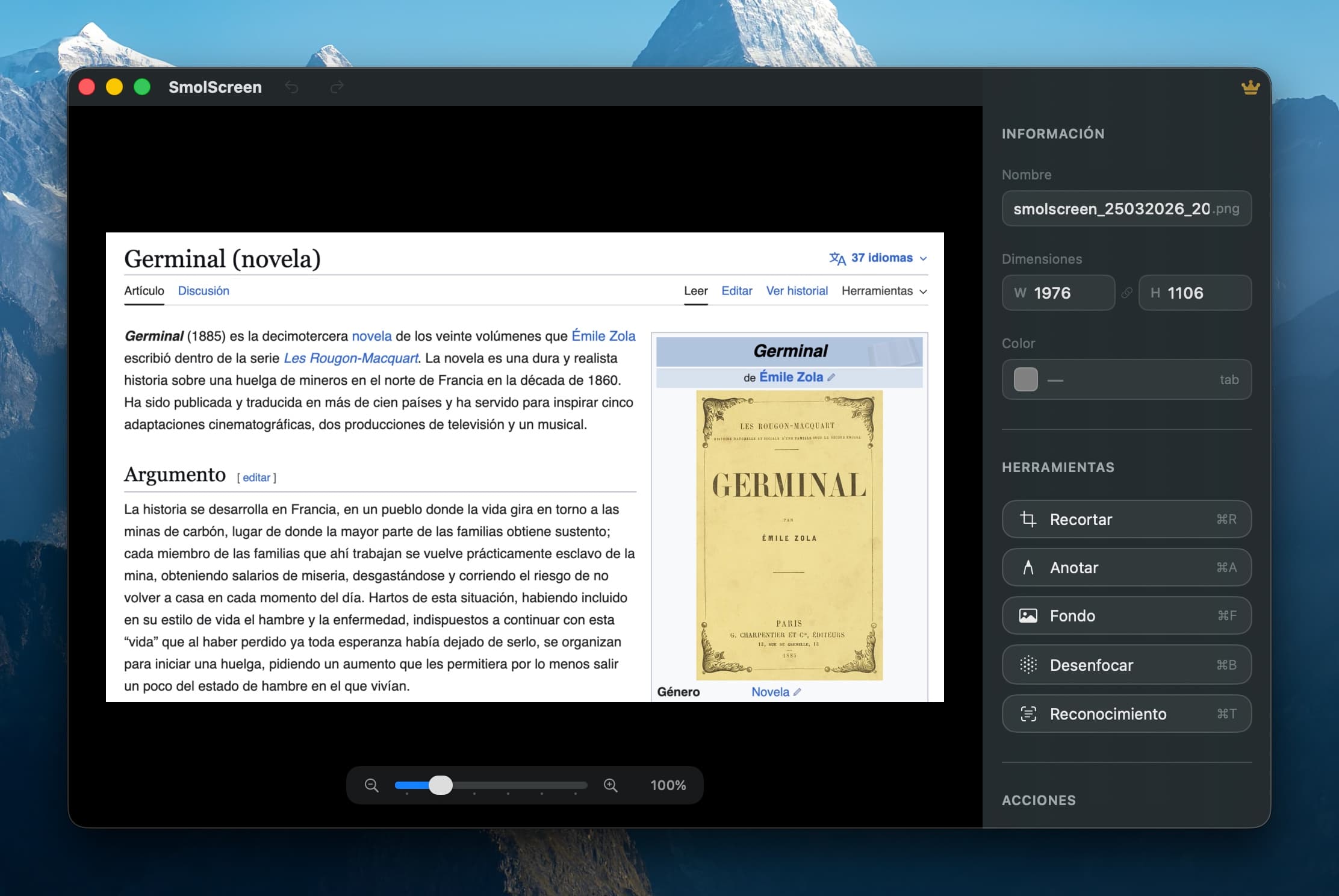This screenshot has width=1339, height=896.
Task: Open the Les Rougon-Macquart link
Action: pos(351,358)
